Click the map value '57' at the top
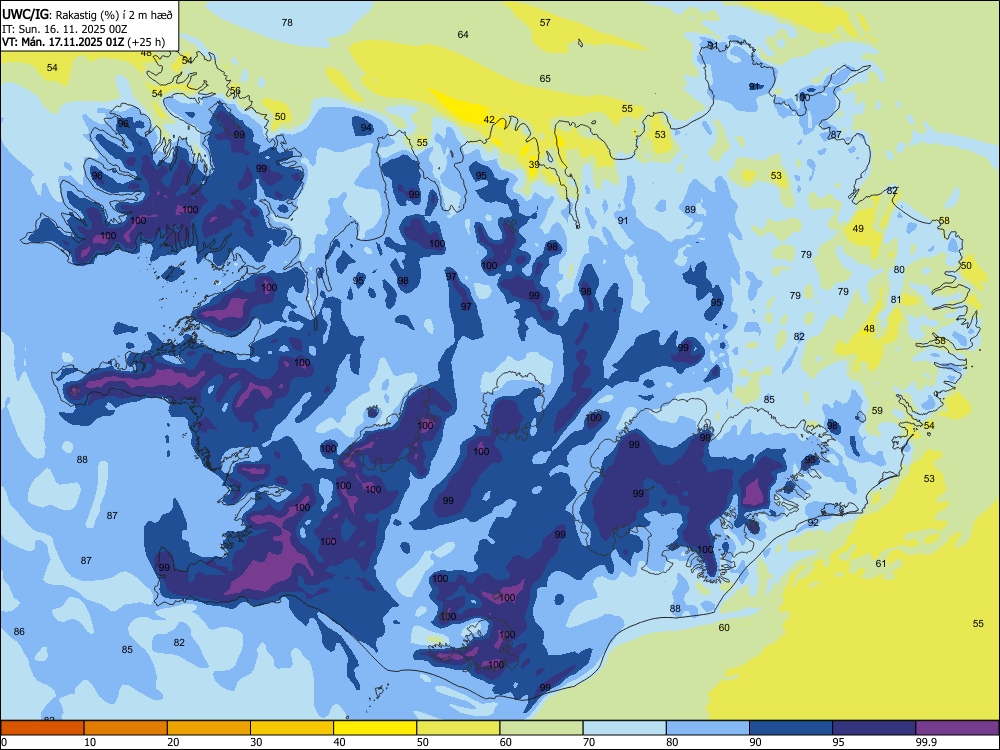Viewport: 1000px width, 750px height. 545,22
